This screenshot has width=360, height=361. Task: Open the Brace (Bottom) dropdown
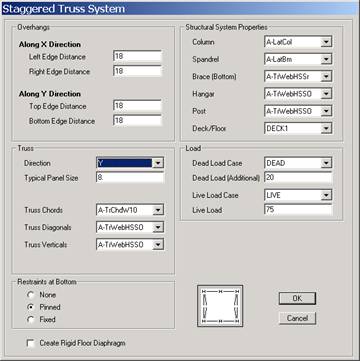click(326, 77)
